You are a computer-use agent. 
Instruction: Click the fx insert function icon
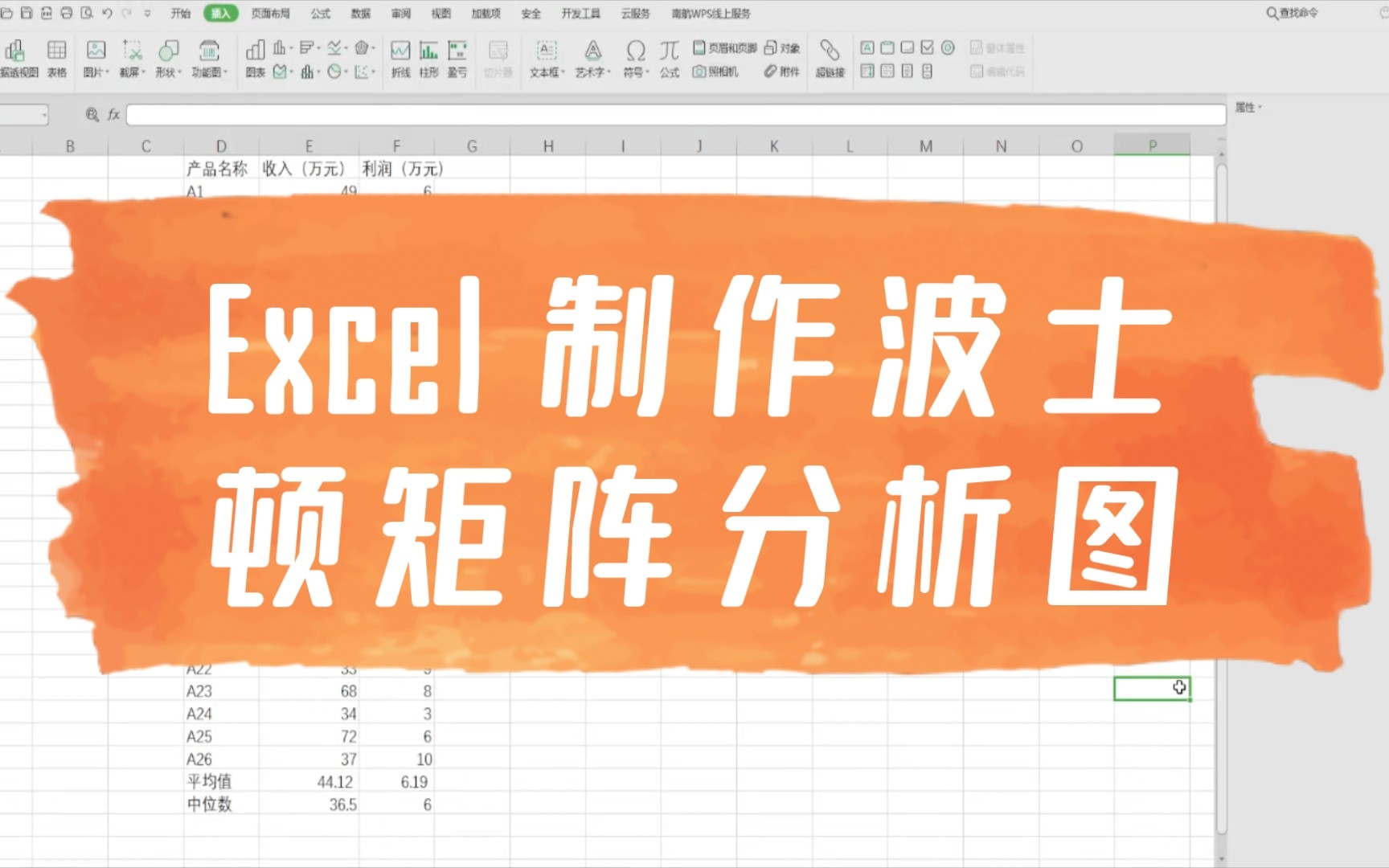click(x=113, y=115)
